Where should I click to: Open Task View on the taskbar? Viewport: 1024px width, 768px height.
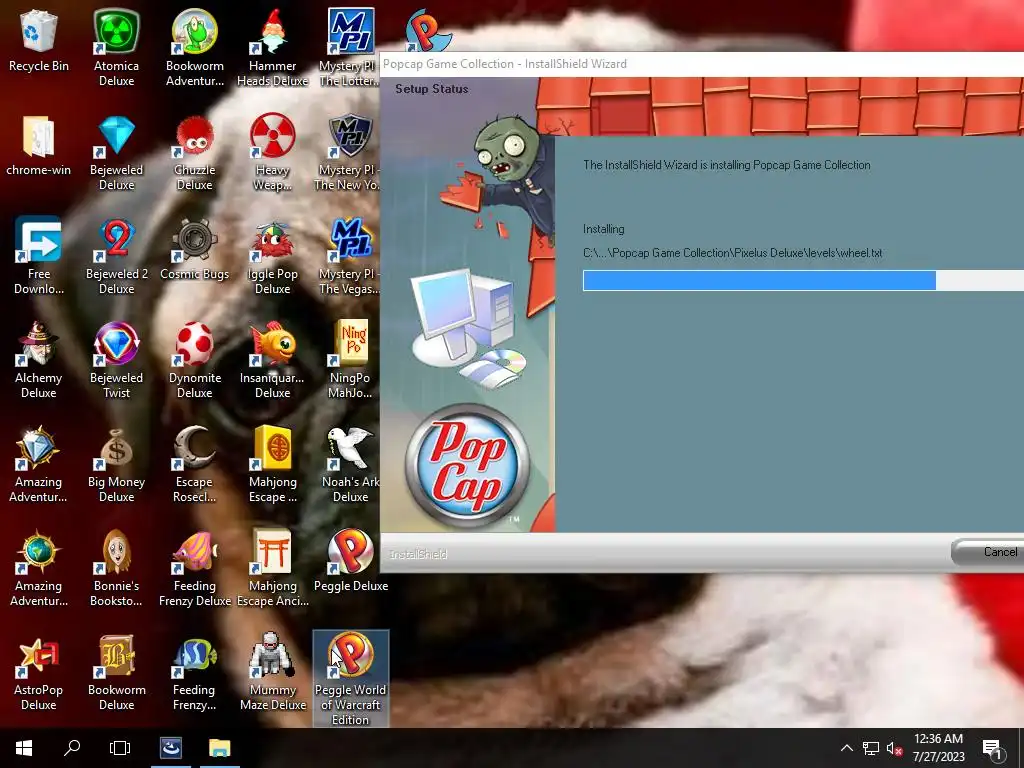click(120, 748)
